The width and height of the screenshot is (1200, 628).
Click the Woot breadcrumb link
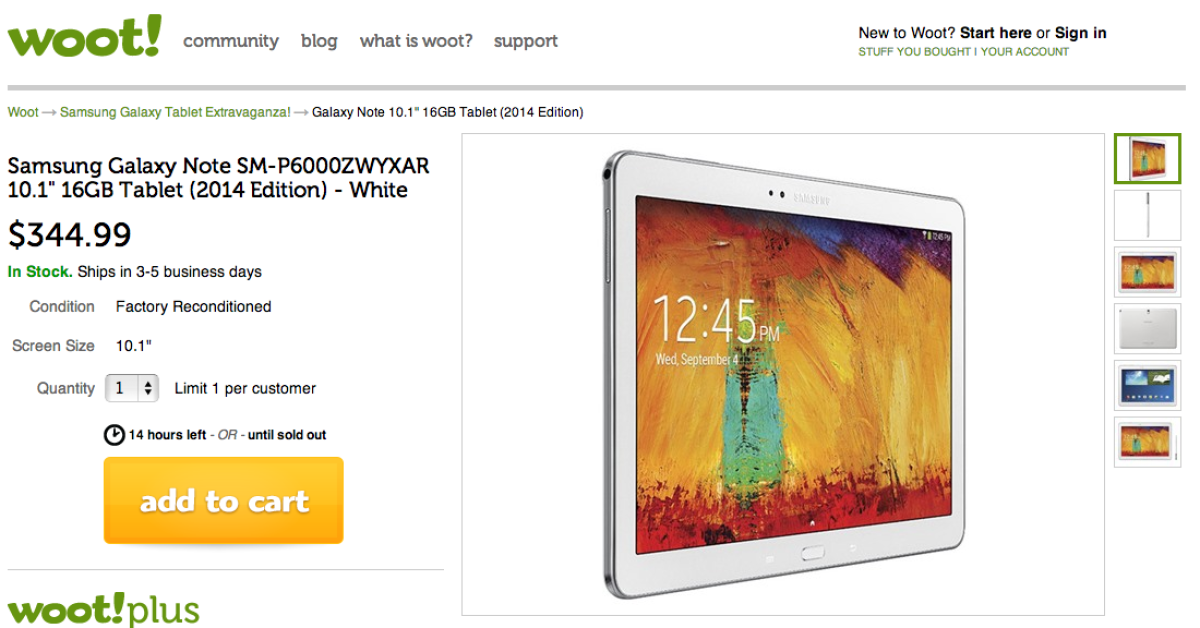(23, 112)
